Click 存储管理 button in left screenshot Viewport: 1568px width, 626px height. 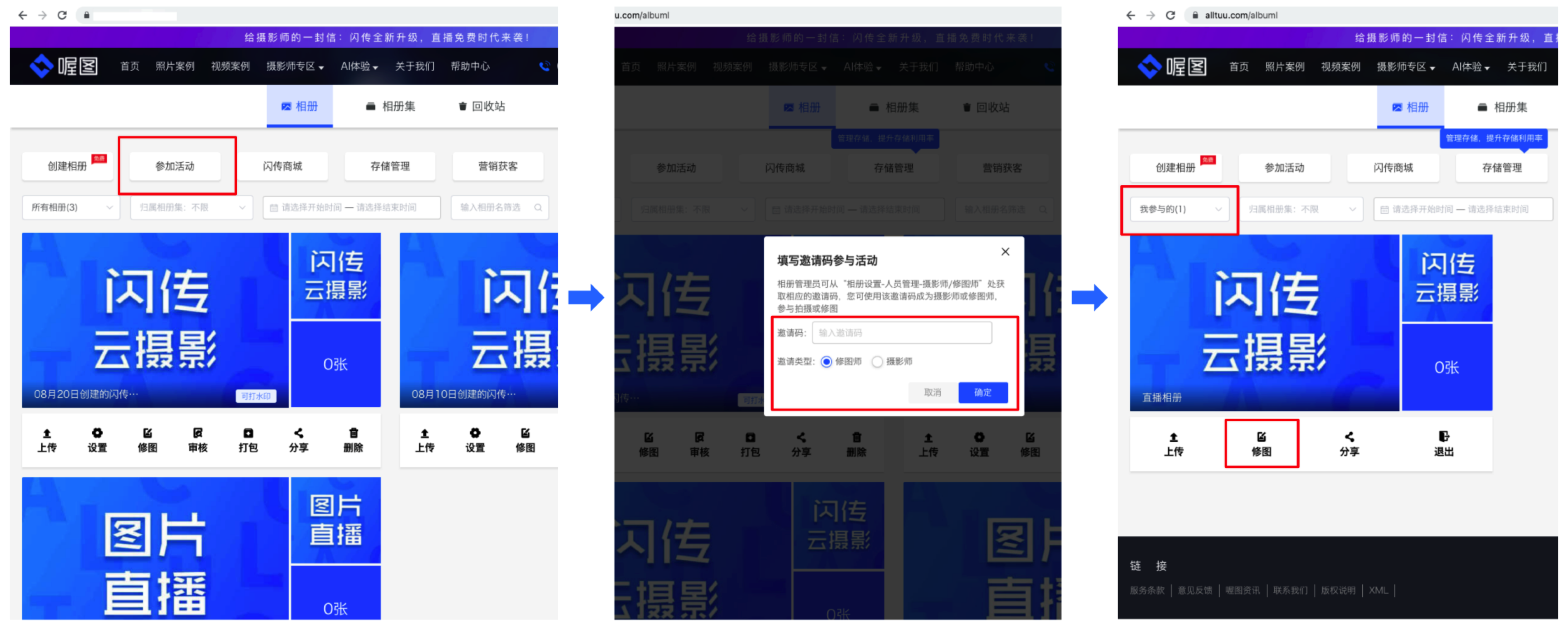pos(390,167)
